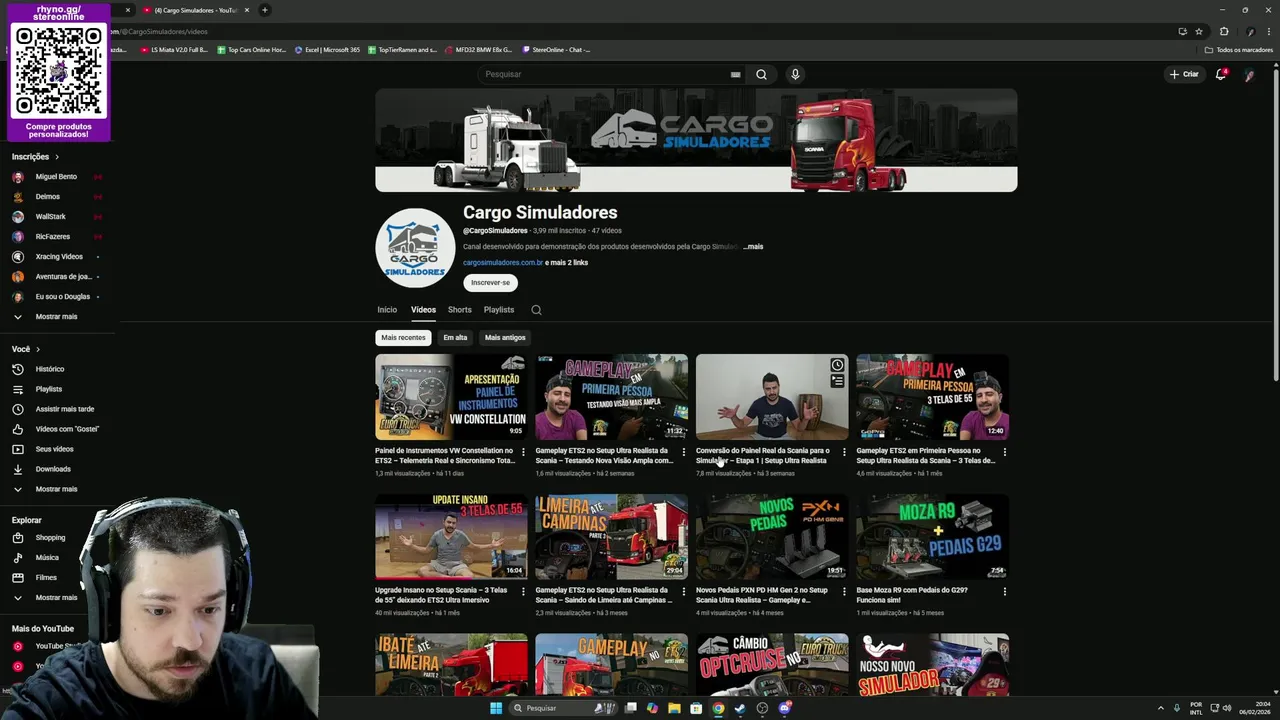Image resolution: width=1280 pixels, height=720 pixels.
Task: Open browser extensions puzzle icon
Action: pos(1224,31)
